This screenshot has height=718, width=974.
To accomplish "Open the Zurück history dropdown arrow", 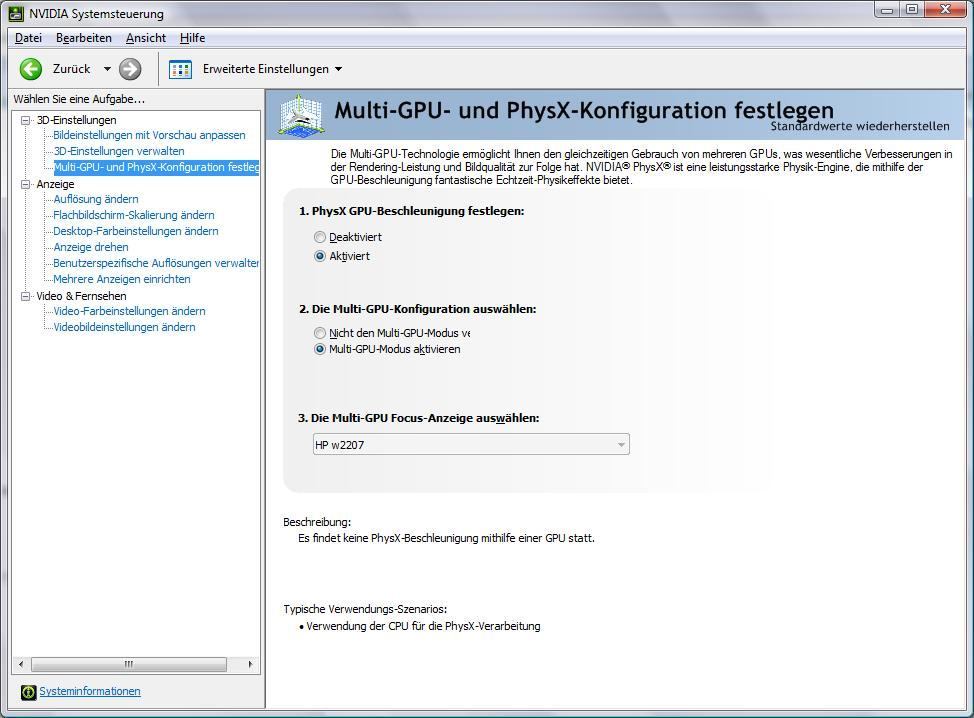I will 107,69.
